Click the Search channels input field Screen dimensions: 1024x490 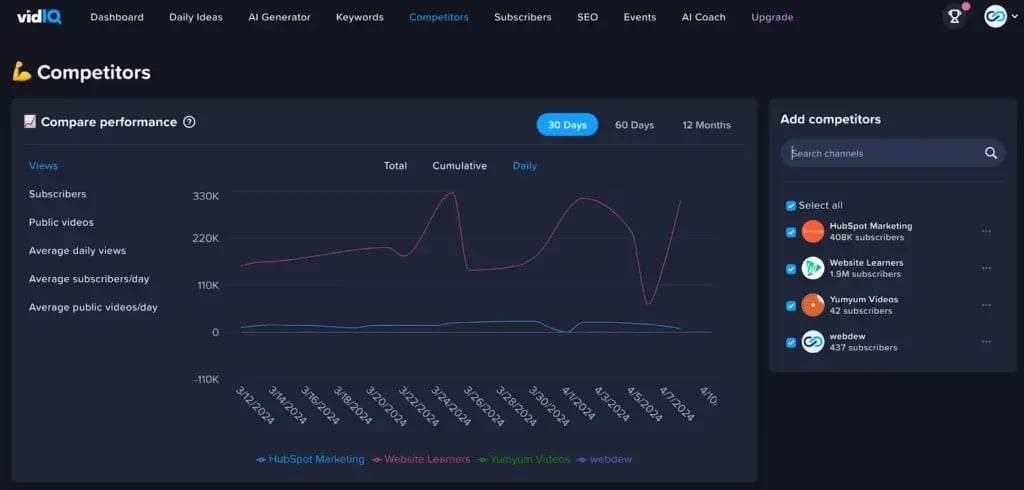click(880, 153)
